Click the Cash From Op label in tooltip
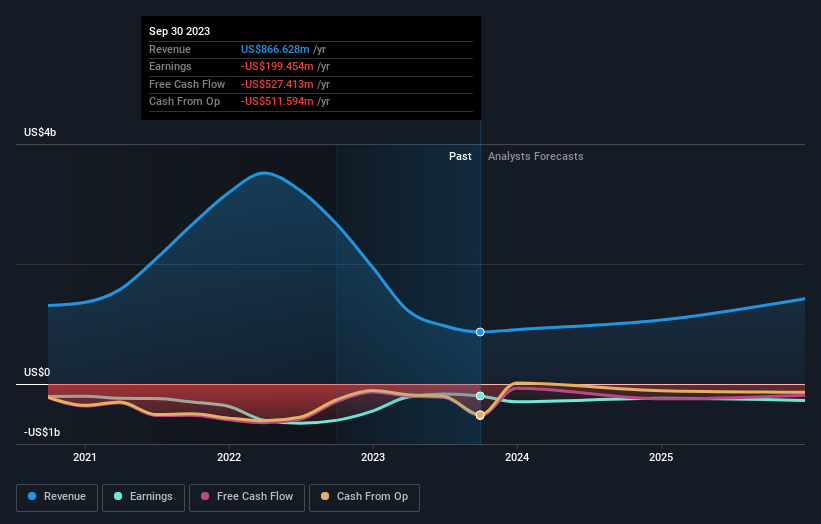821x524 pixels. [x=184, y=102]
